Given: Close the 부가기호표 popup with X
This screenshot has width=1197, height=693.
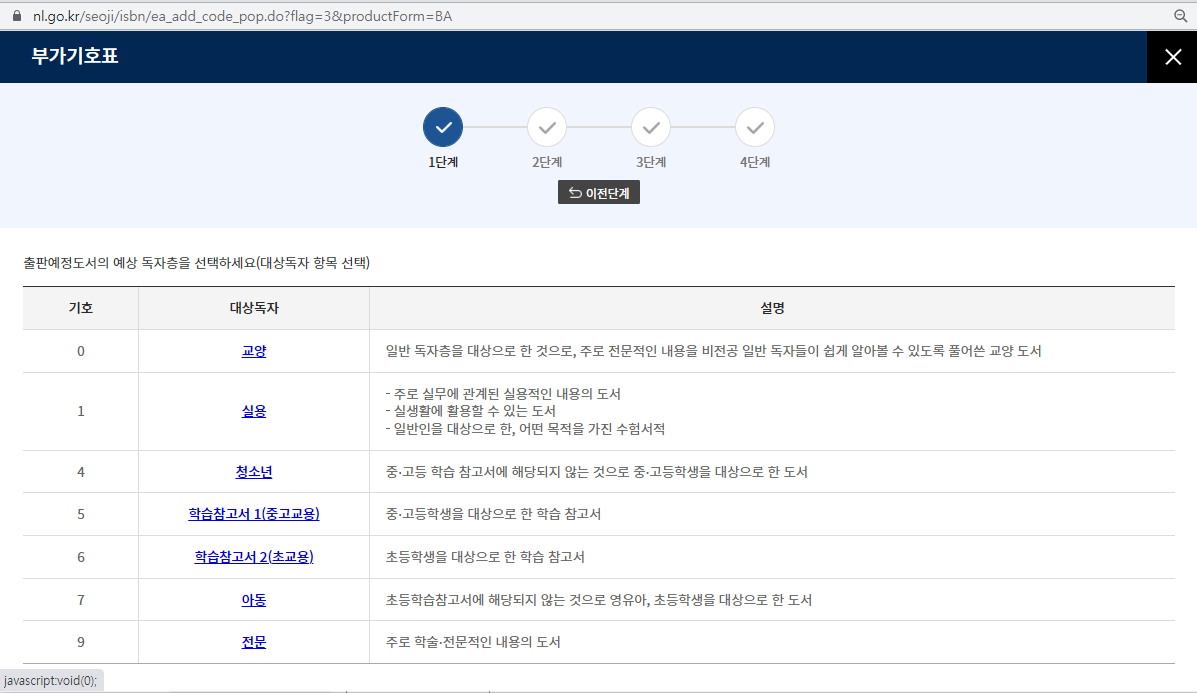Looking at the screenshot, I should [1173, 57].
